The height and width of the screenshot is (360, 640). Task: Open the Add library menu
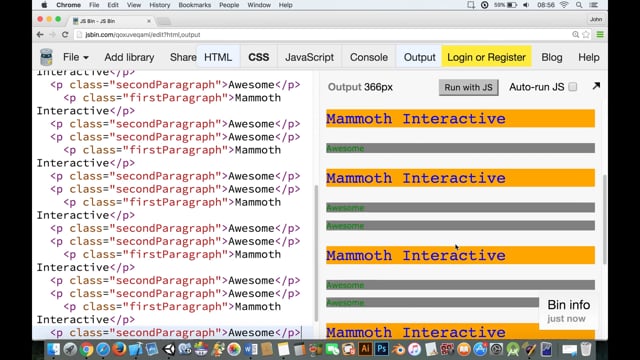(x=129, y=57)
